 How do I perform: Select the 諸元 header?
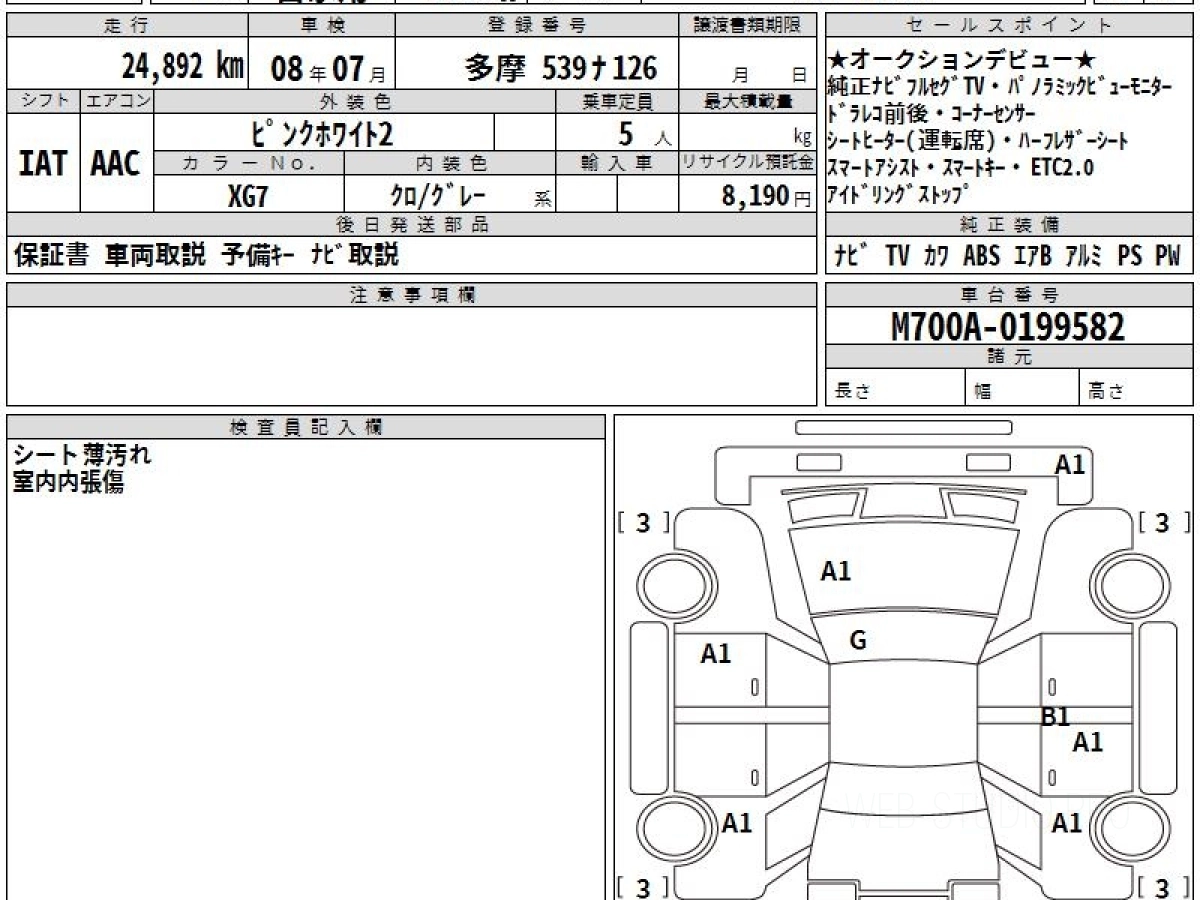point(1009,357)
